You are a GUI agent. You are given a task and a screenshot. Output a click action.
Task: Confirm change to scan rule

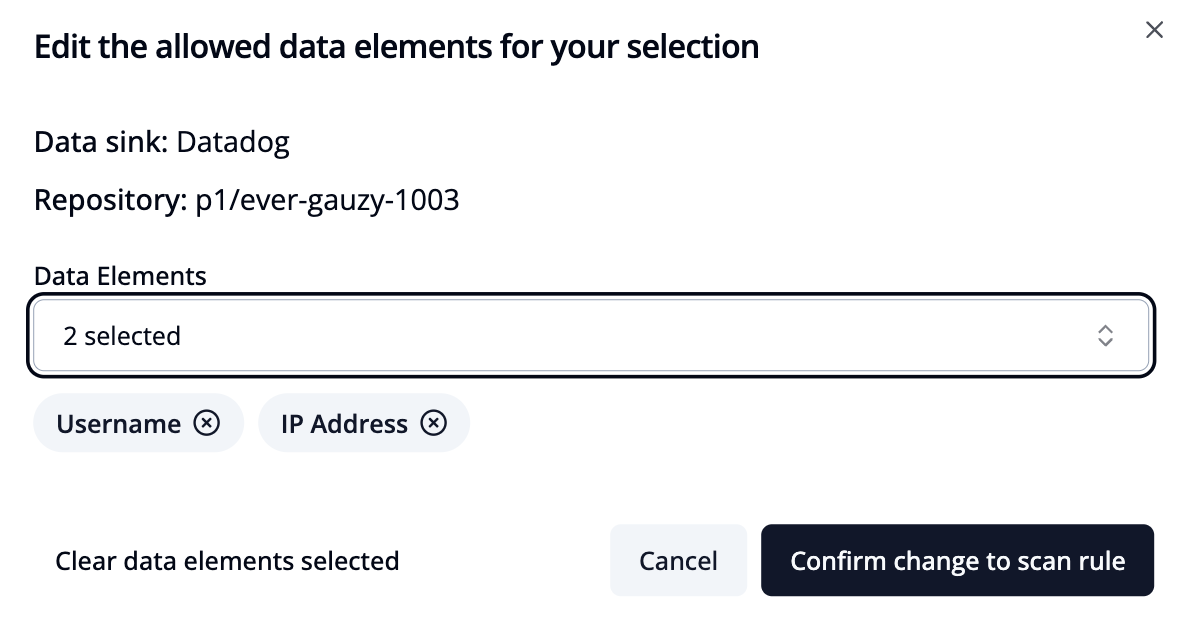tap(957, 561)
